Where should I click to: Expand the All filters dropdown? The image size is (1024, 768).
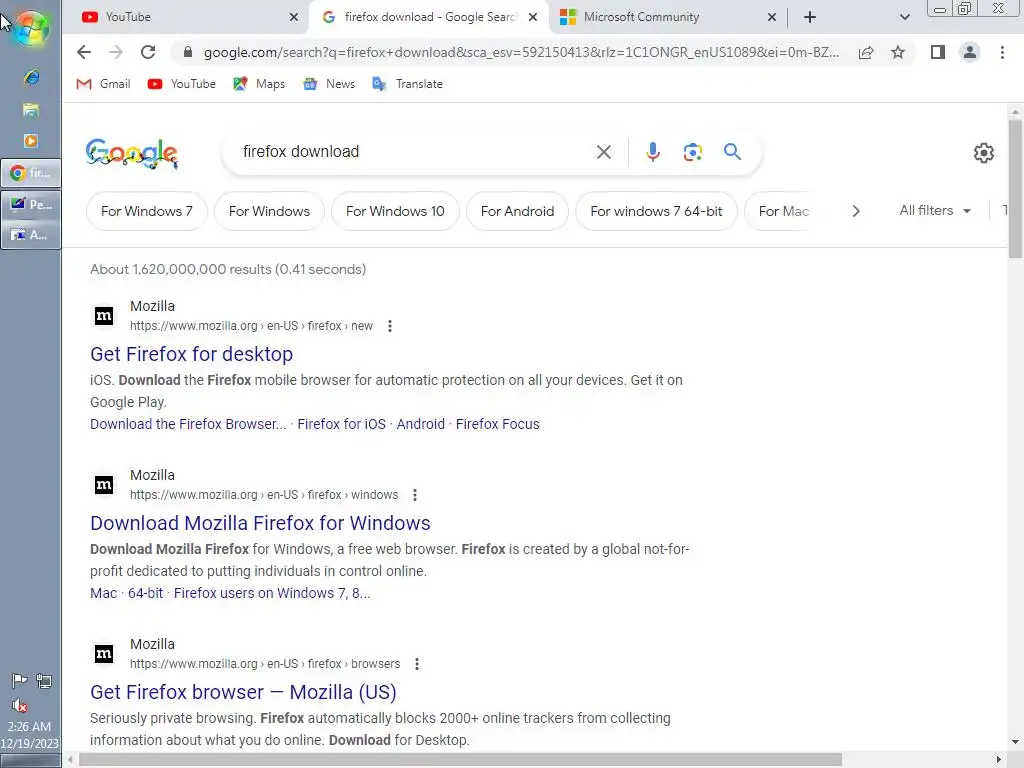click(935, 211)
